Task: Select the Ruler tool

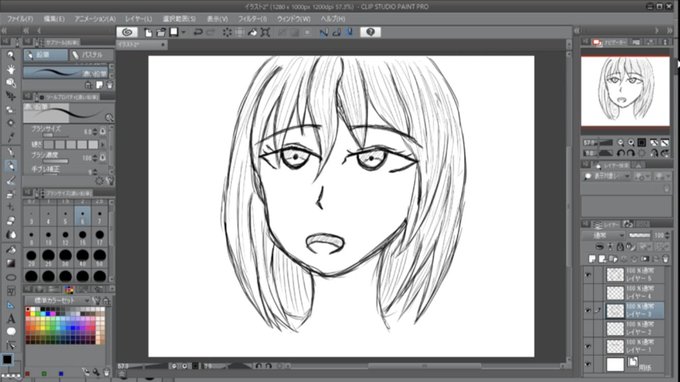Action: 11,305
